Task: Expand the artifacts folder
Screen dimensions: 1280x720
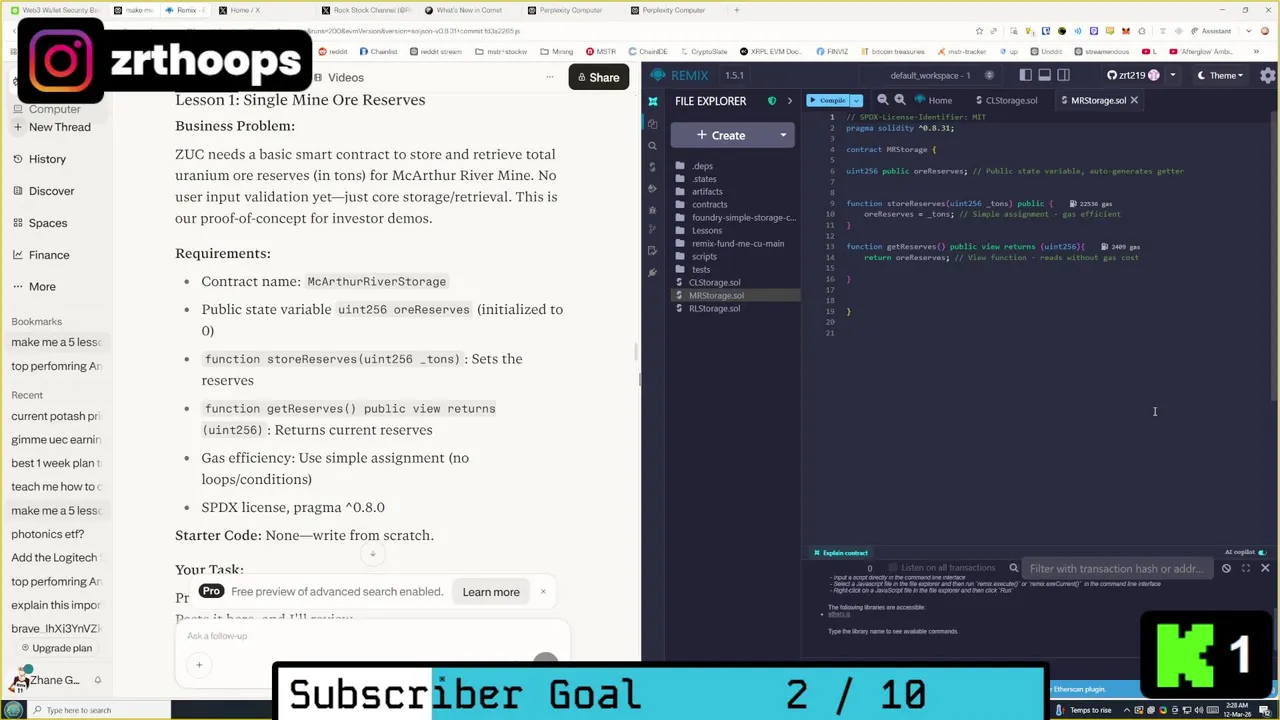Action: point(707,191)
